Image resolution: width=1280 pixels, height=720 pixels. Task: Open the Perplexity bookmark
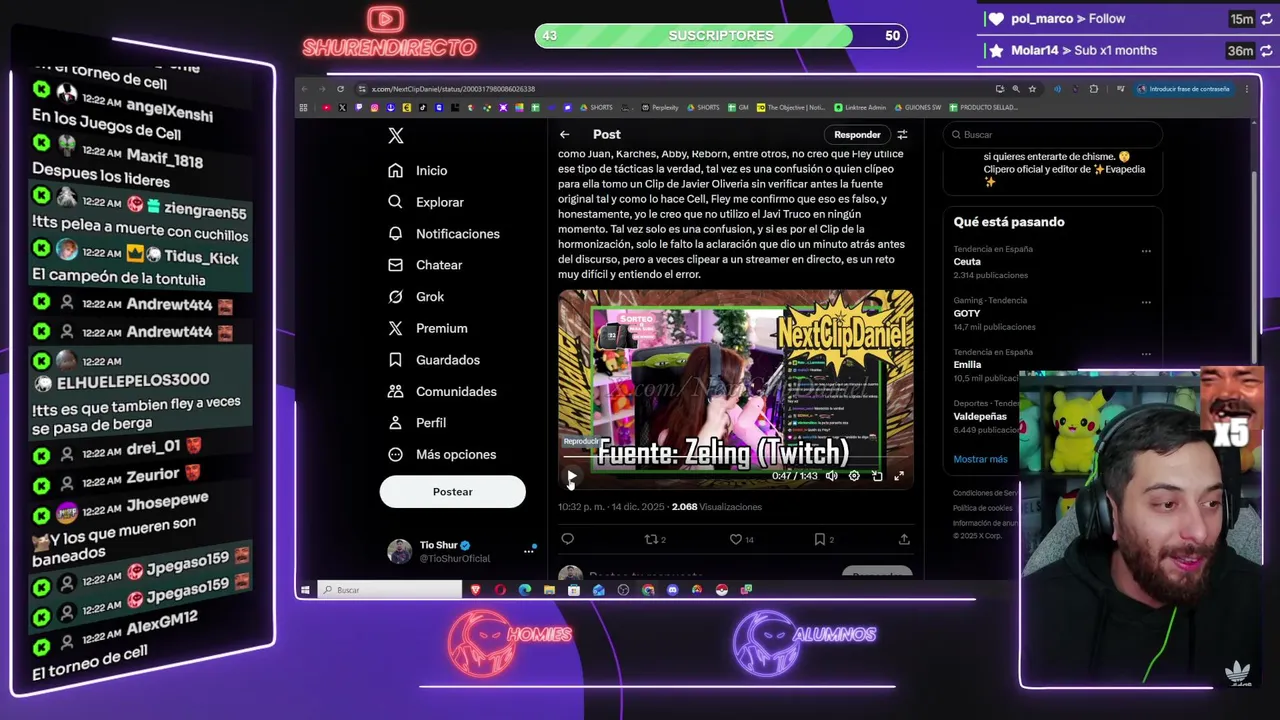(x=659, y=107)
